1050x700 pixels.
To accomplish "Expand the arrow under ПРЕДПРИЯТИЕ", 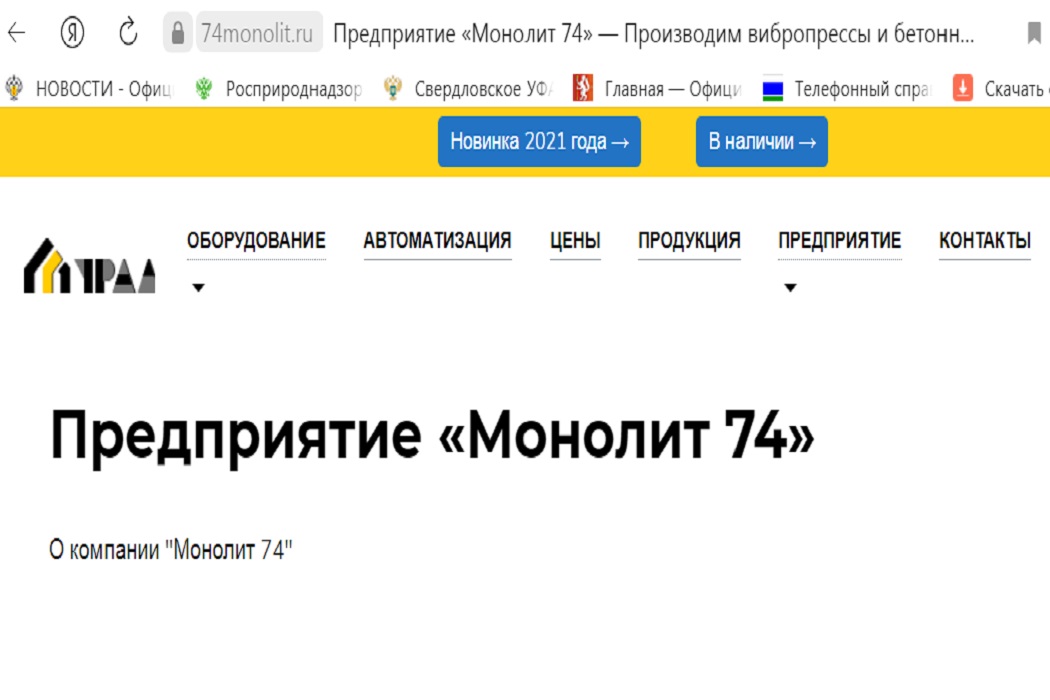I will pyautogui.click(x=789, y=288).
